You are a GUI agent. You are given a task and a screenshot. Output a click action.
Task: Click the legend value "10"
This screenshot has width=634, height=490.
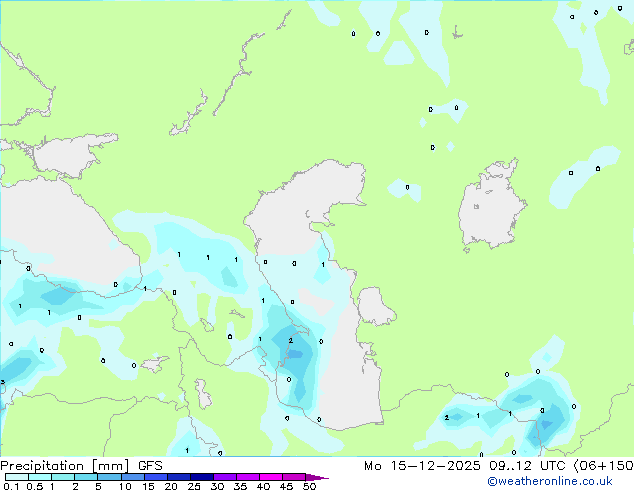[x=125, y=486]
